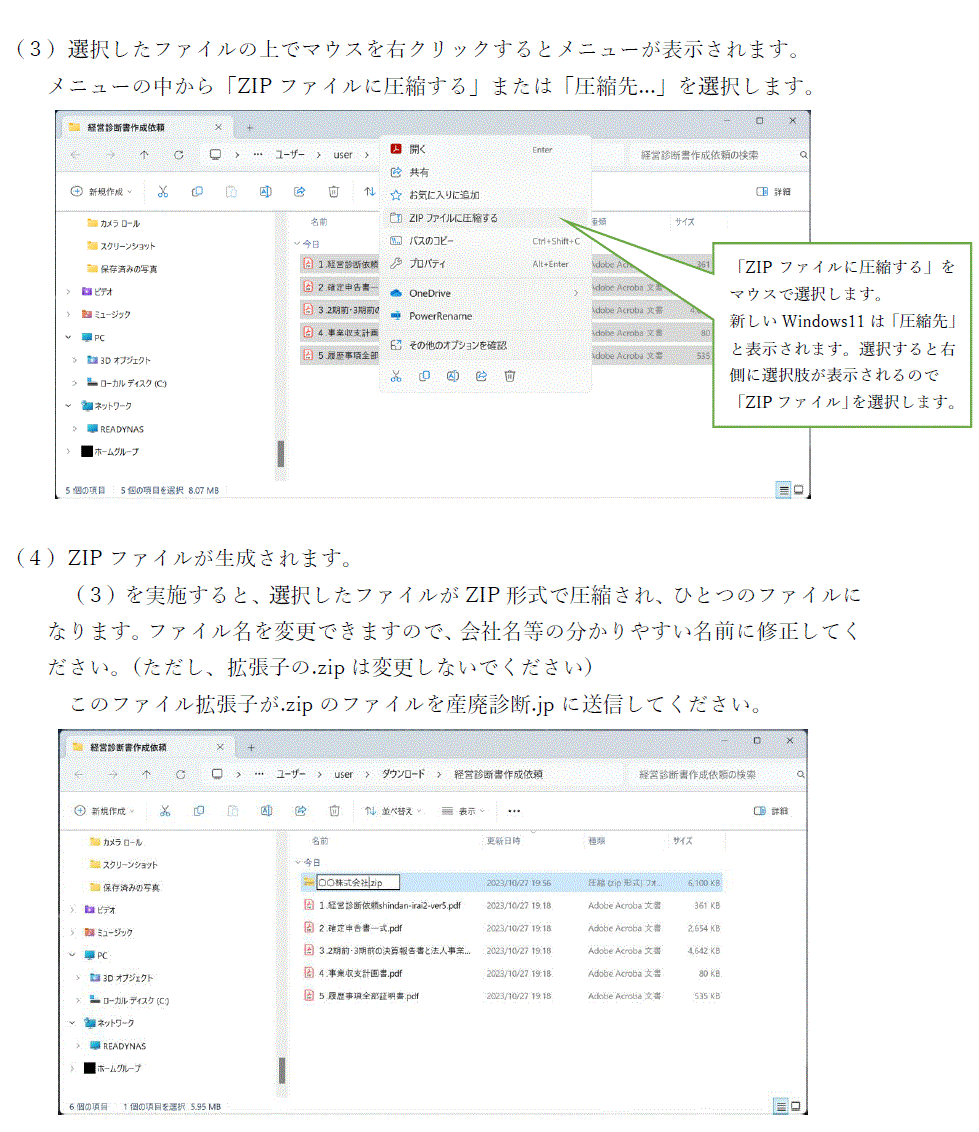
Task: Click PDF icon of '4.事業収支計画書.pdf' in lower window
Action: tap(309, 973)
